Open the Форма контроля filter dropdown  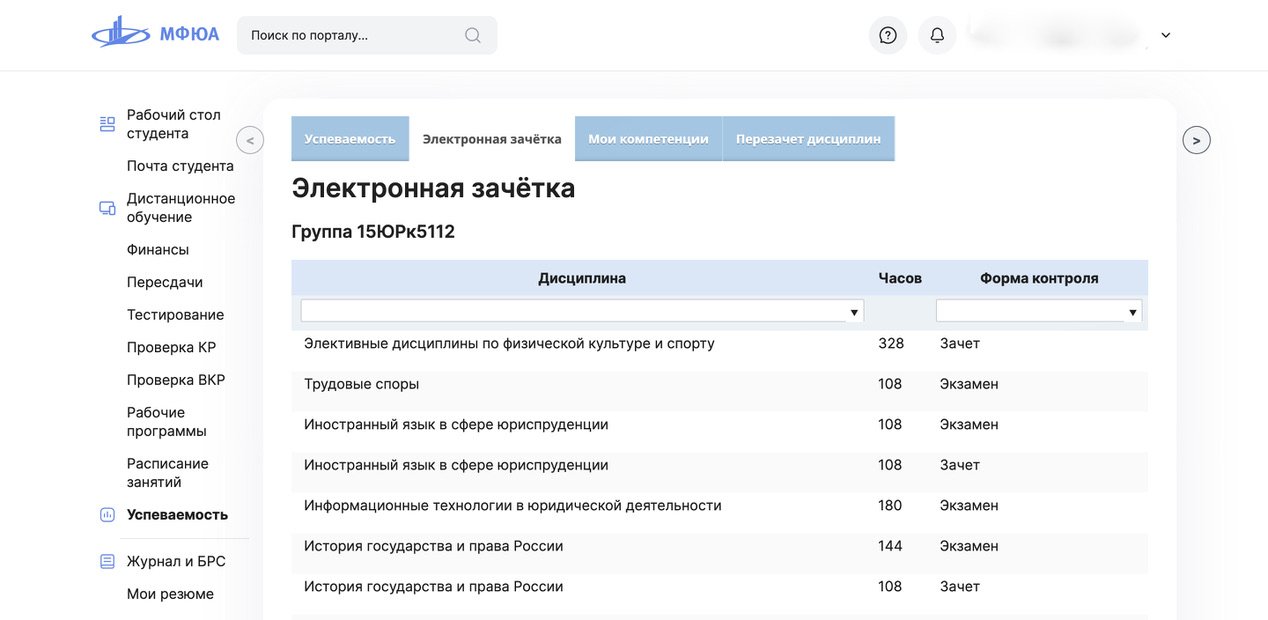pyautogui.click(x=1038, y=312)
